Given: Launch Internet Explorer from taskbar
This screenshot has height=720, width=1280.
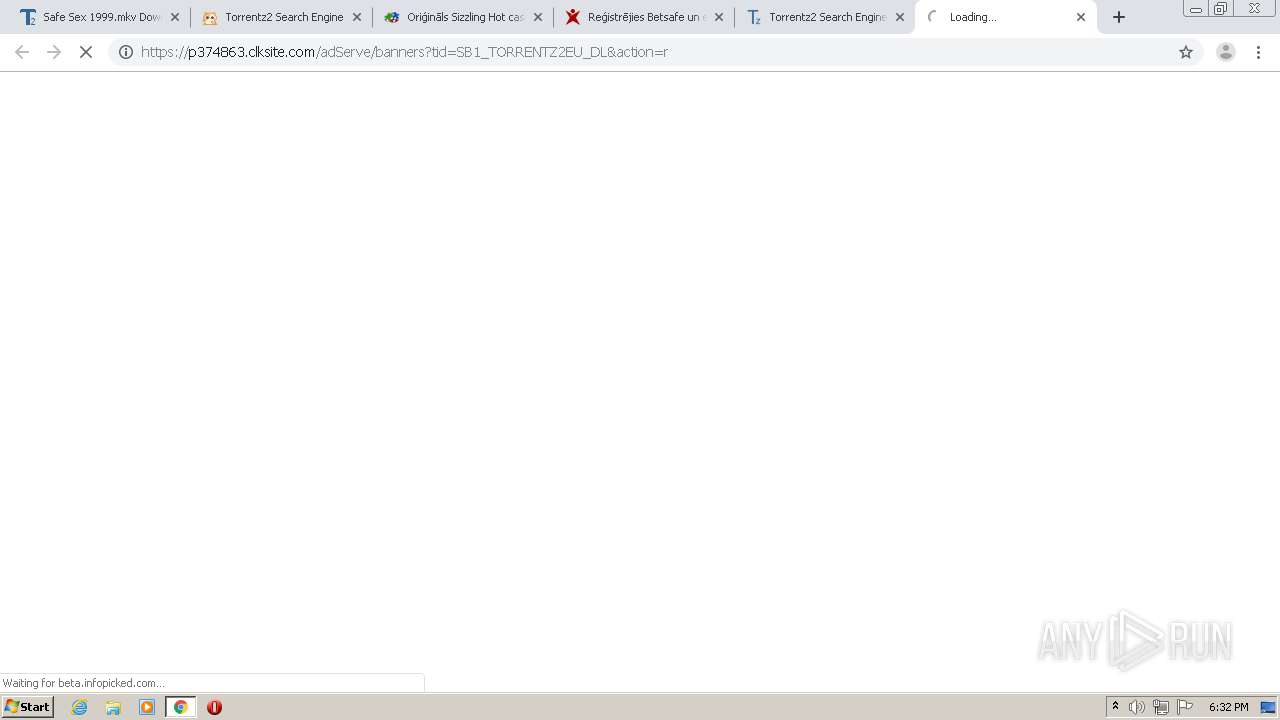Looking at the screenshot, I should pyautogui.click(x=80, y=707).
